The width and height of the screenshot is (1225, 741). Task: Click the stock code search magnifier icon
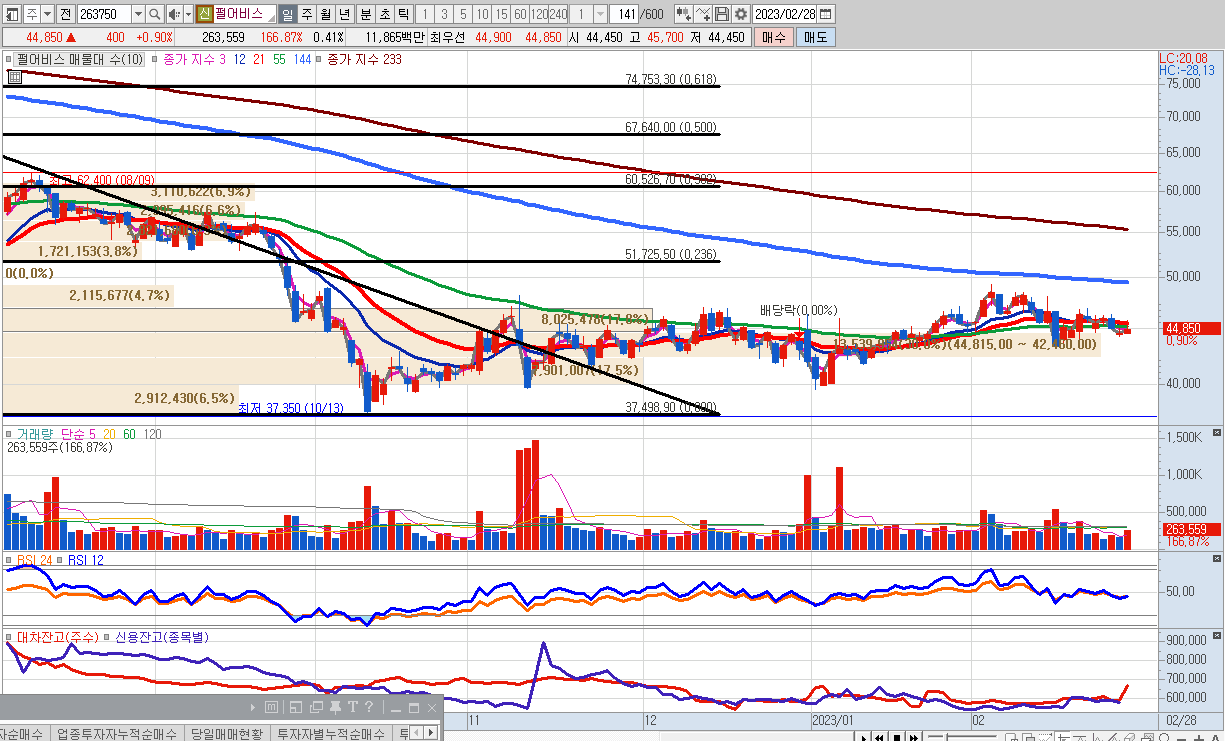155,14
